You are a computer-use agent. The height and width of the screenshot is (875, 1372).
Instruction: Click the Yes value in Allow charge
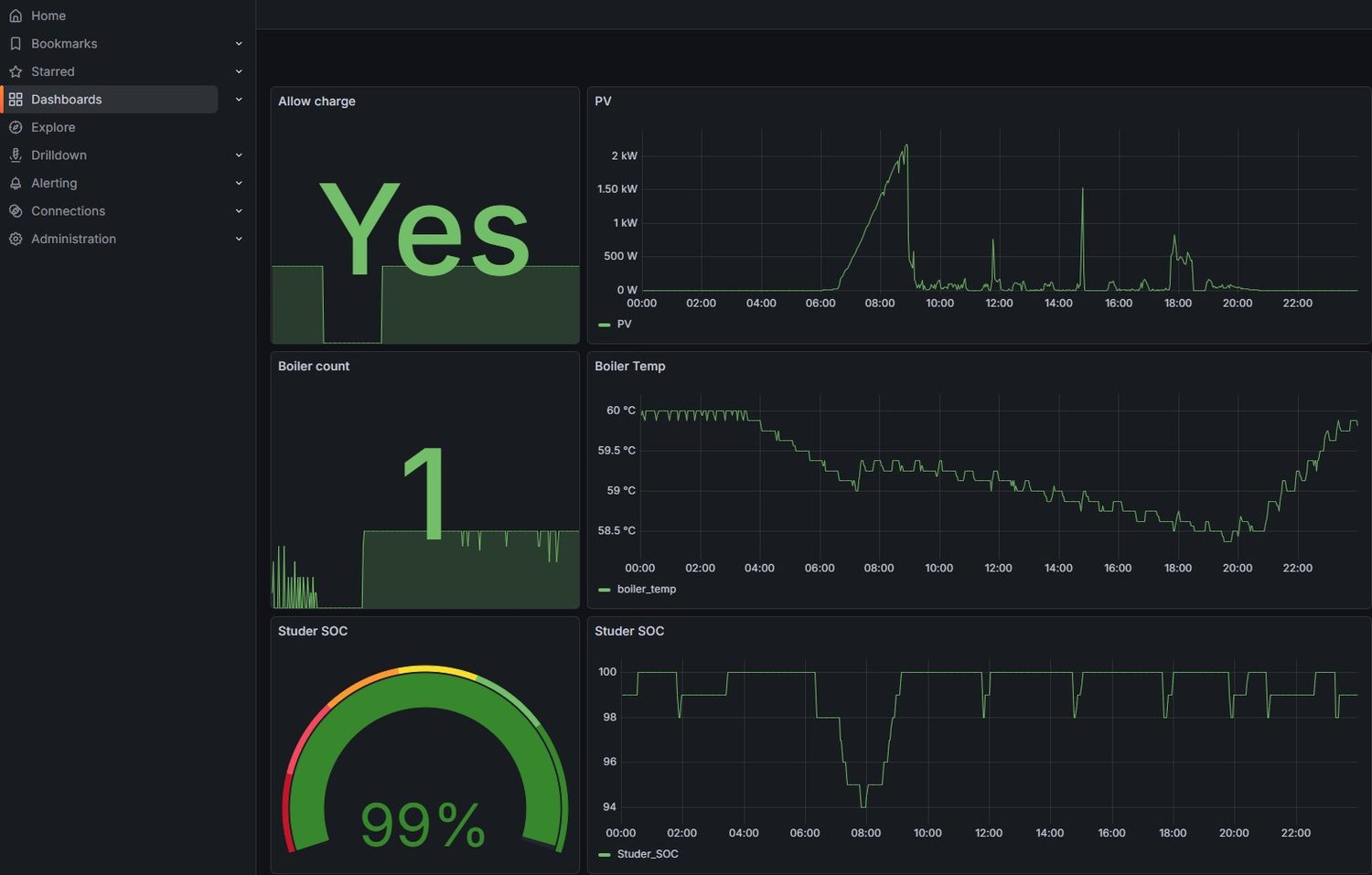point(424,229)
